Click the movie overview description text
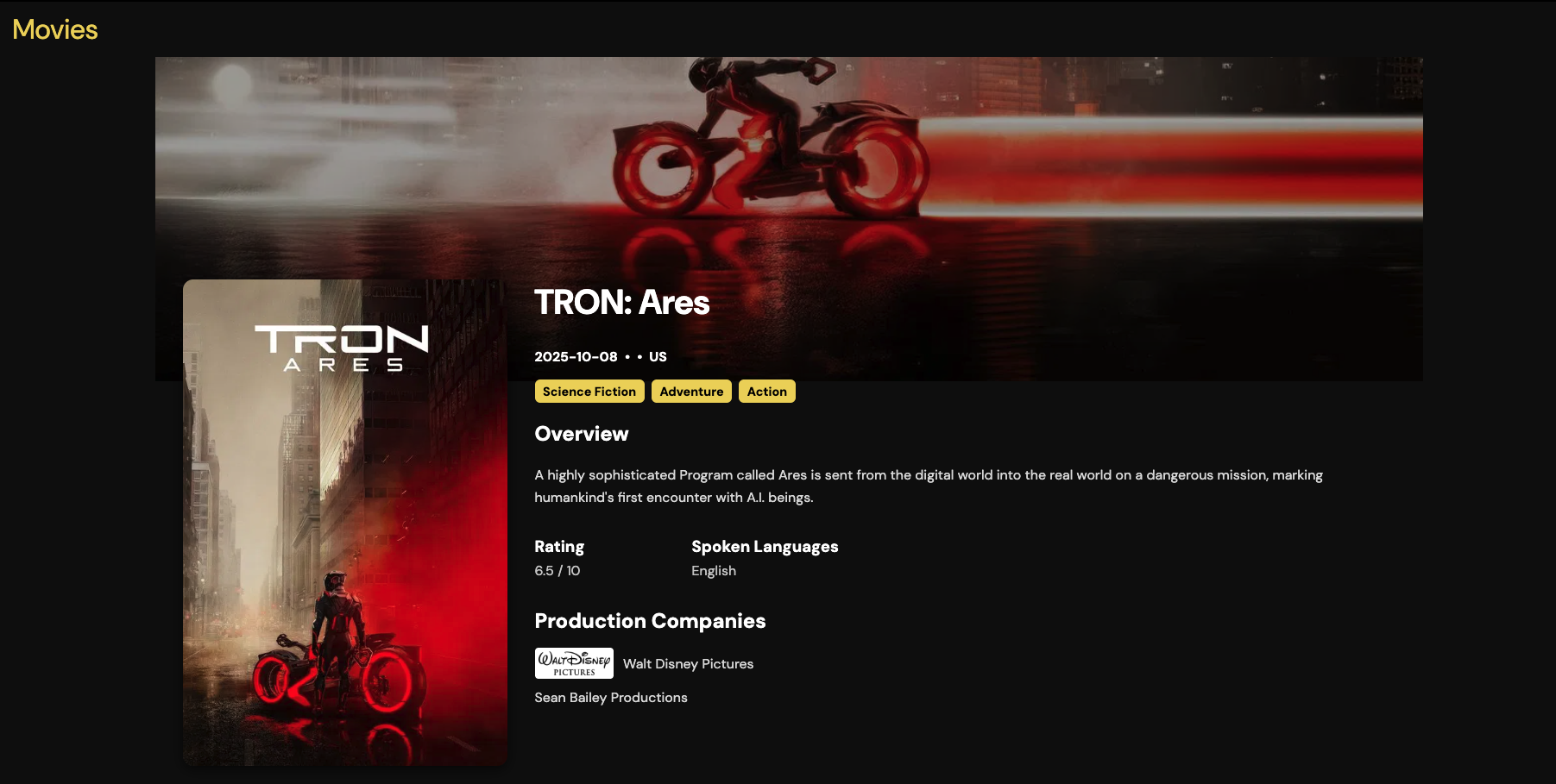The height and width of the screenshot is (784, 1556). coord(929,486)
